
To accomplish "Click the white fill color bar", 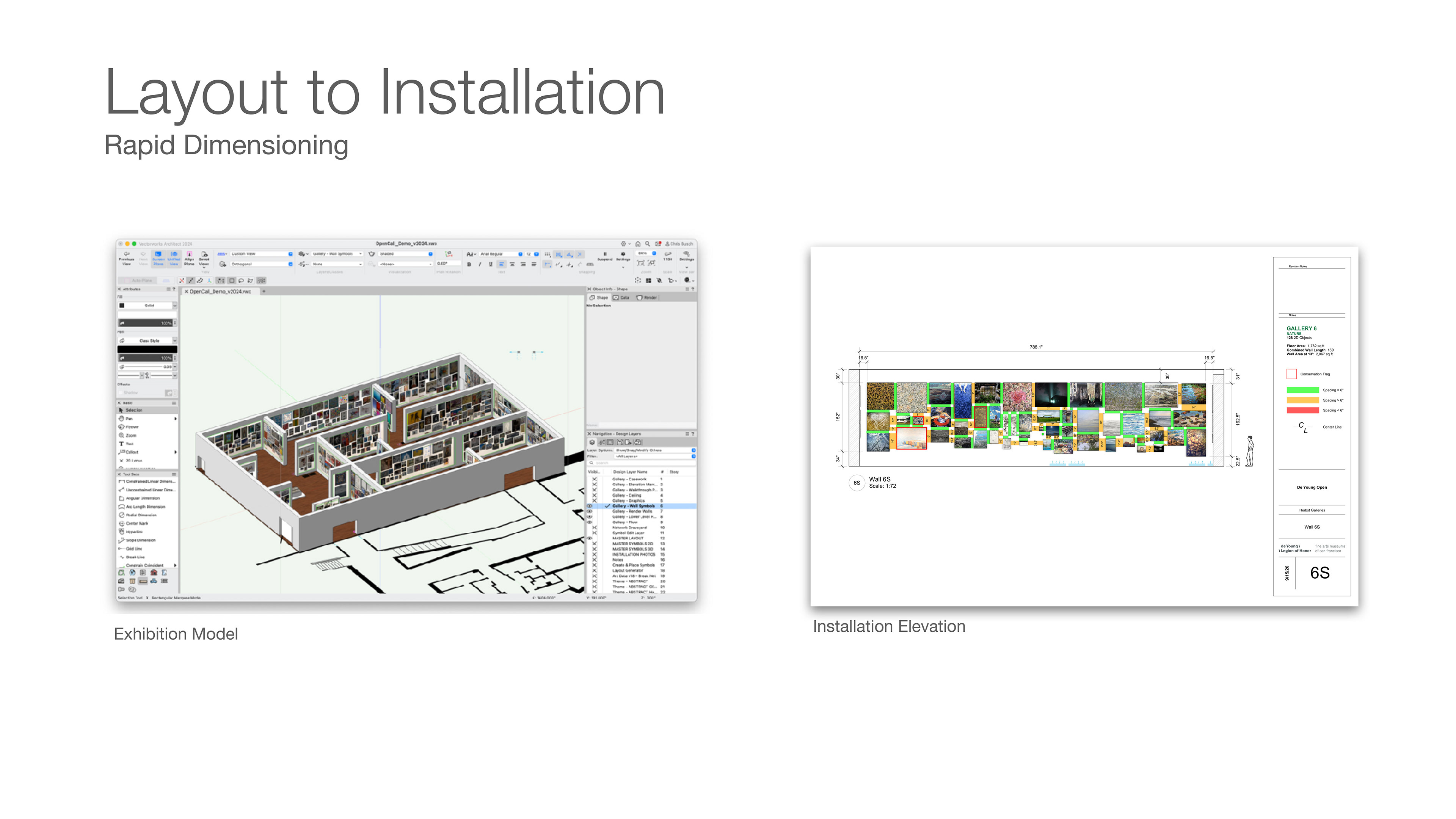I will pos(147,314).
